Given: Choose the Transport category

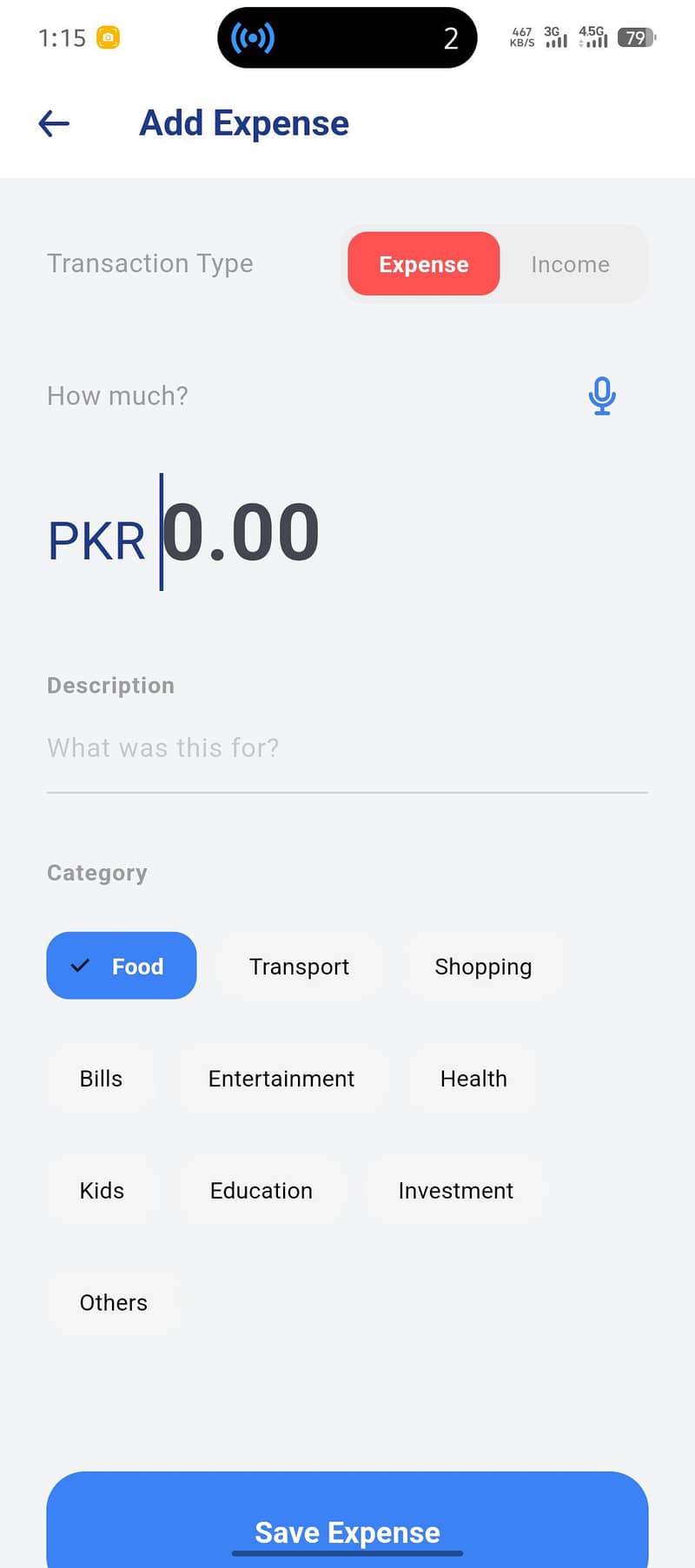Looking at the screenshot, I should pos(299,967).
